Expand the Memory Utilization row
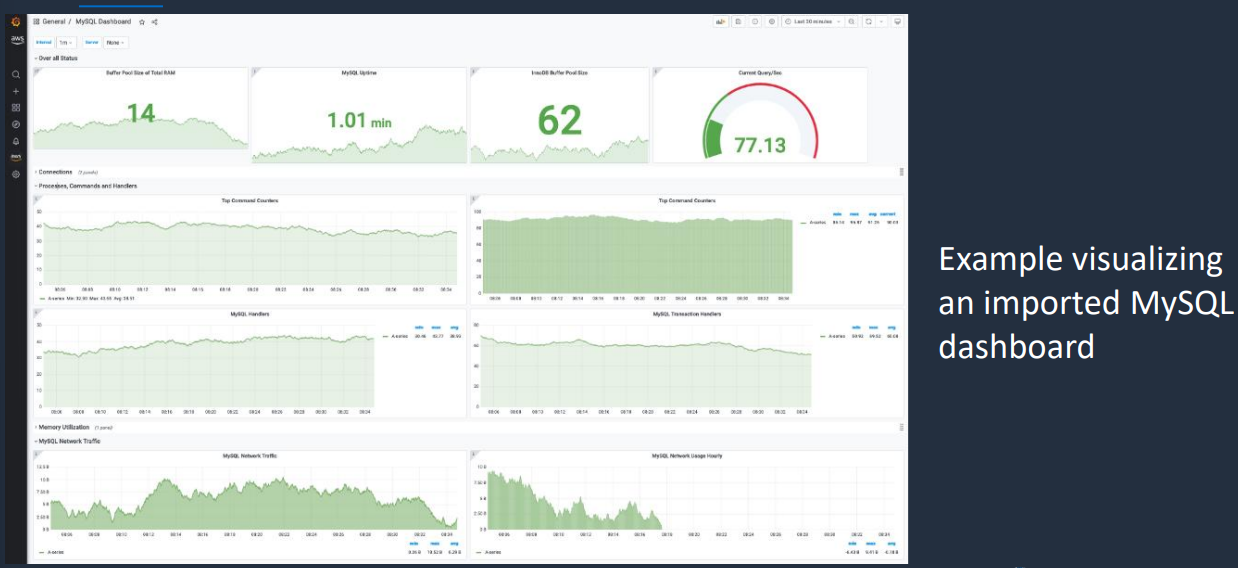Image resolution: width=1238 pixels, height=568 pixels. point(63,427)
